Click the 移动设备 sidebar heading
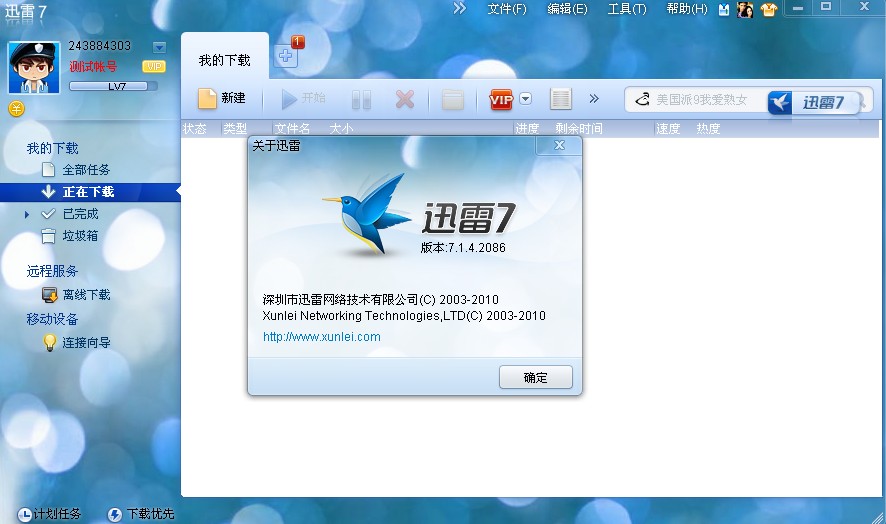 52,319
